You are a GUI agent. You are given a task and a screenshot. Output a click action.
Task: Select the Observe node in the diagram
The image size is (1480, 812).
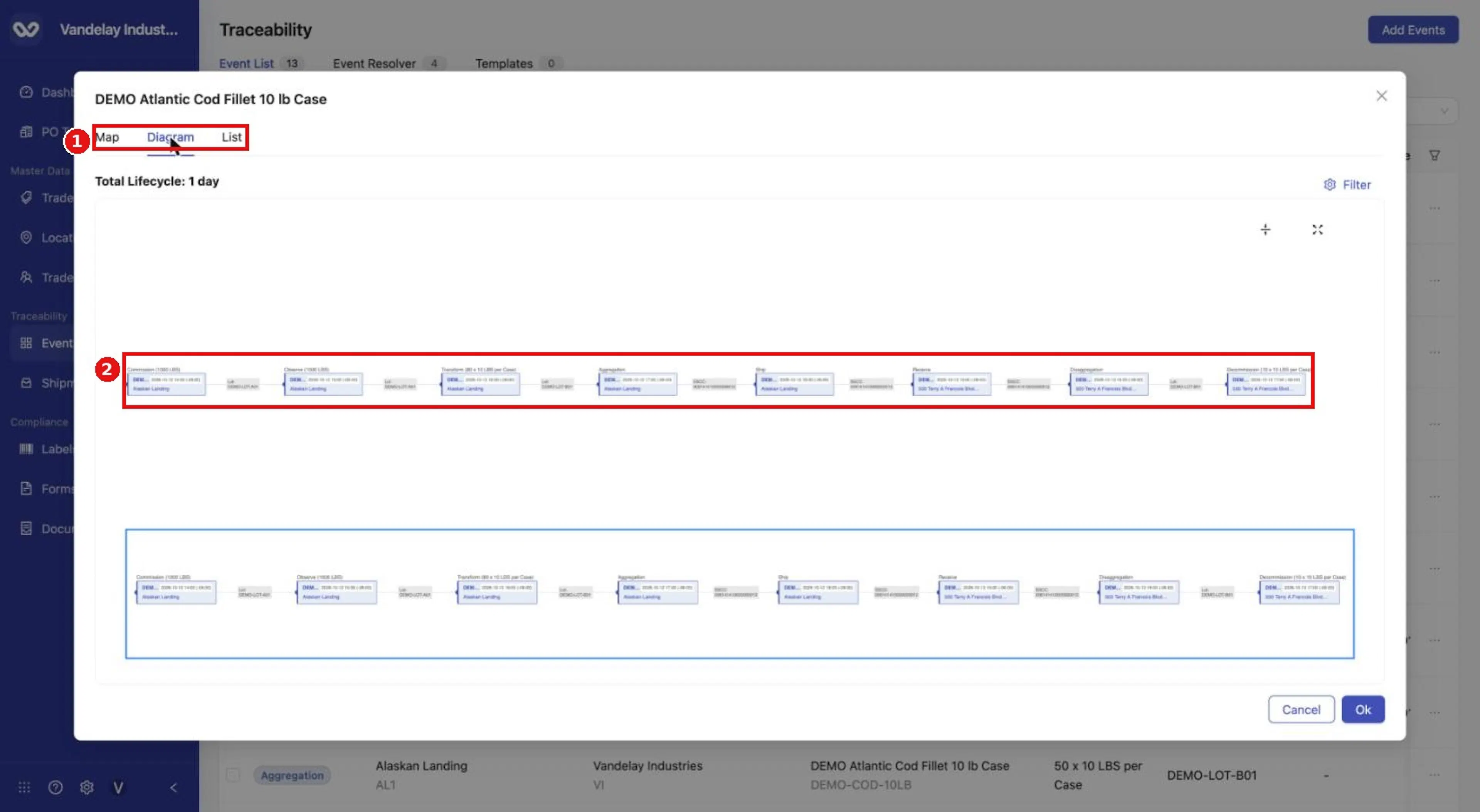(x=323, y=384)
